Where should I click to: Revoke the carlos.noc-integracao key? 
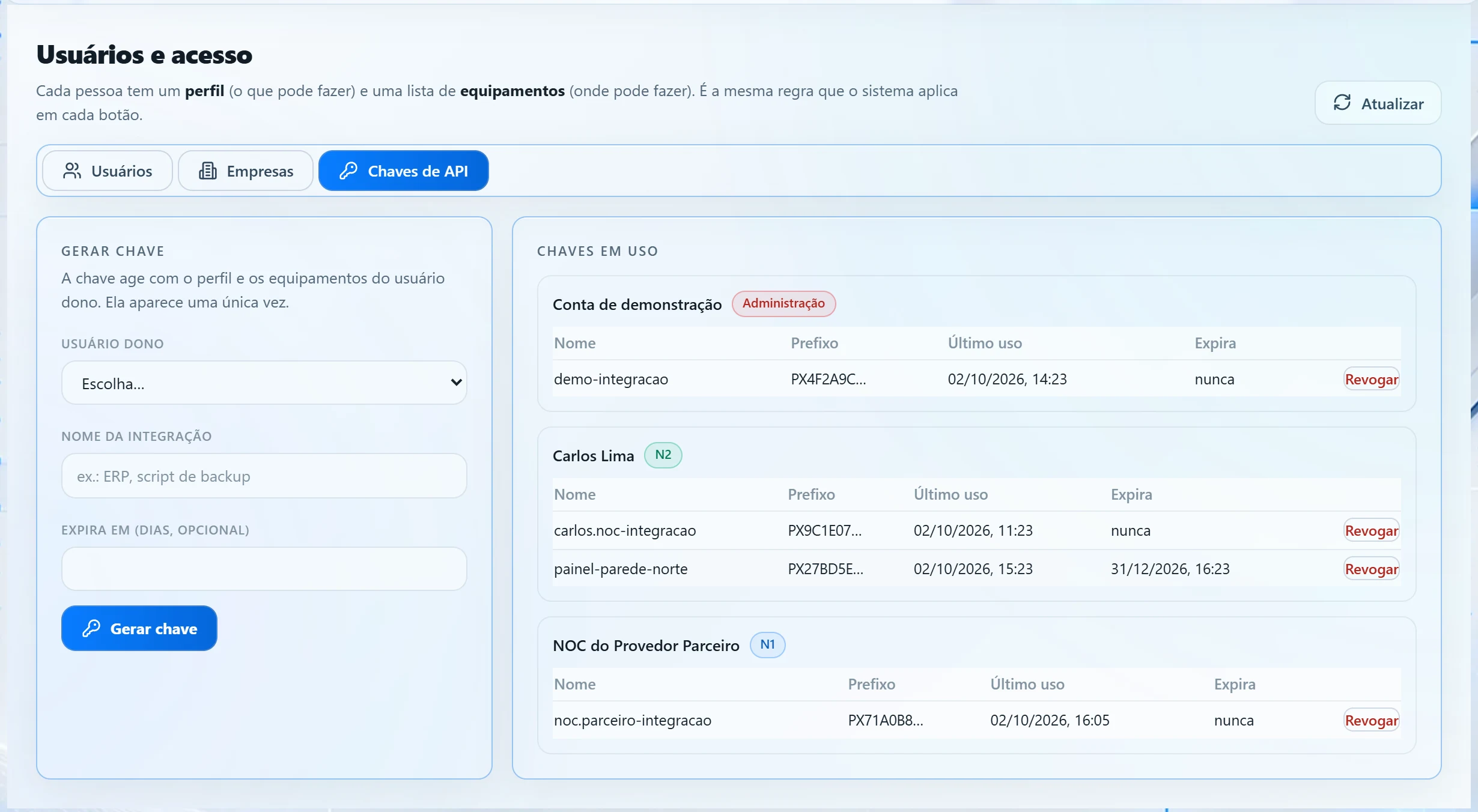pos(1372,530)
